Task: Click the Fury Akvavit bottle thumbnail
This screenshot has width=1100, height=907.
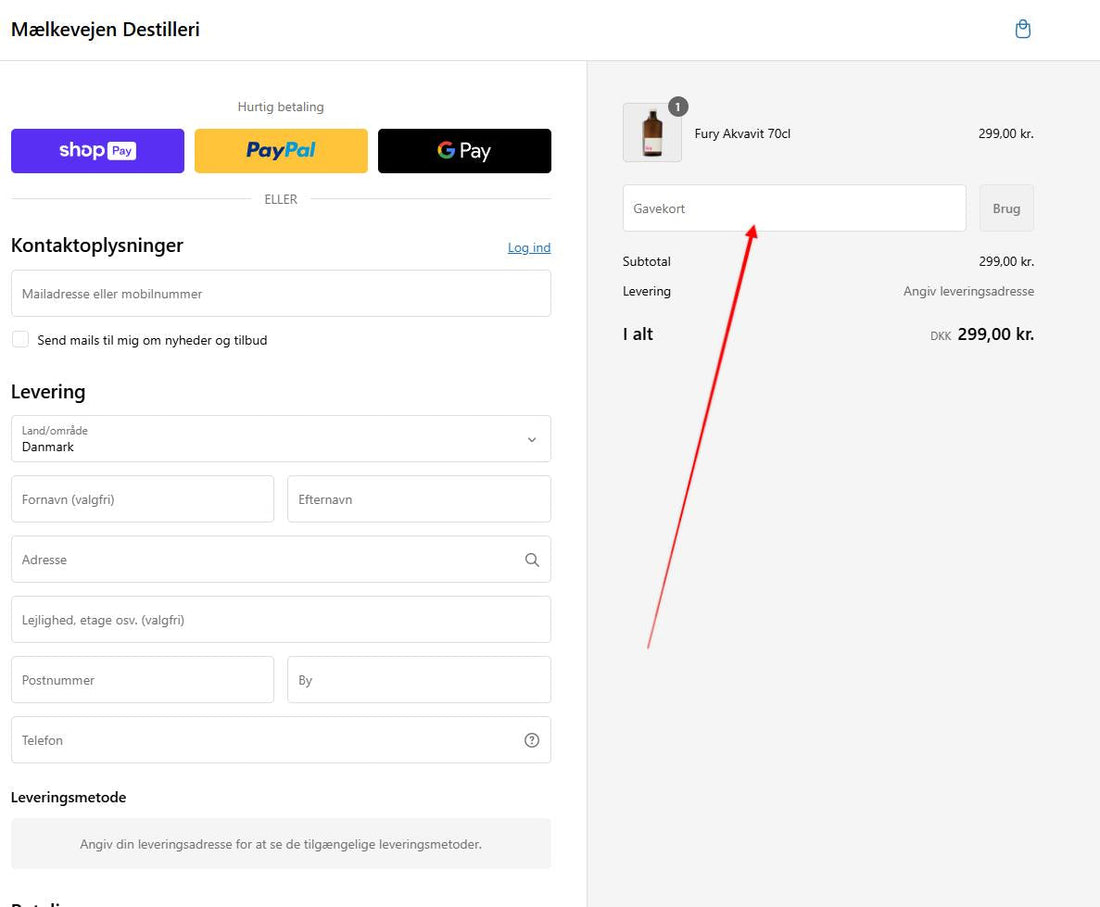Action: (652, 133)
